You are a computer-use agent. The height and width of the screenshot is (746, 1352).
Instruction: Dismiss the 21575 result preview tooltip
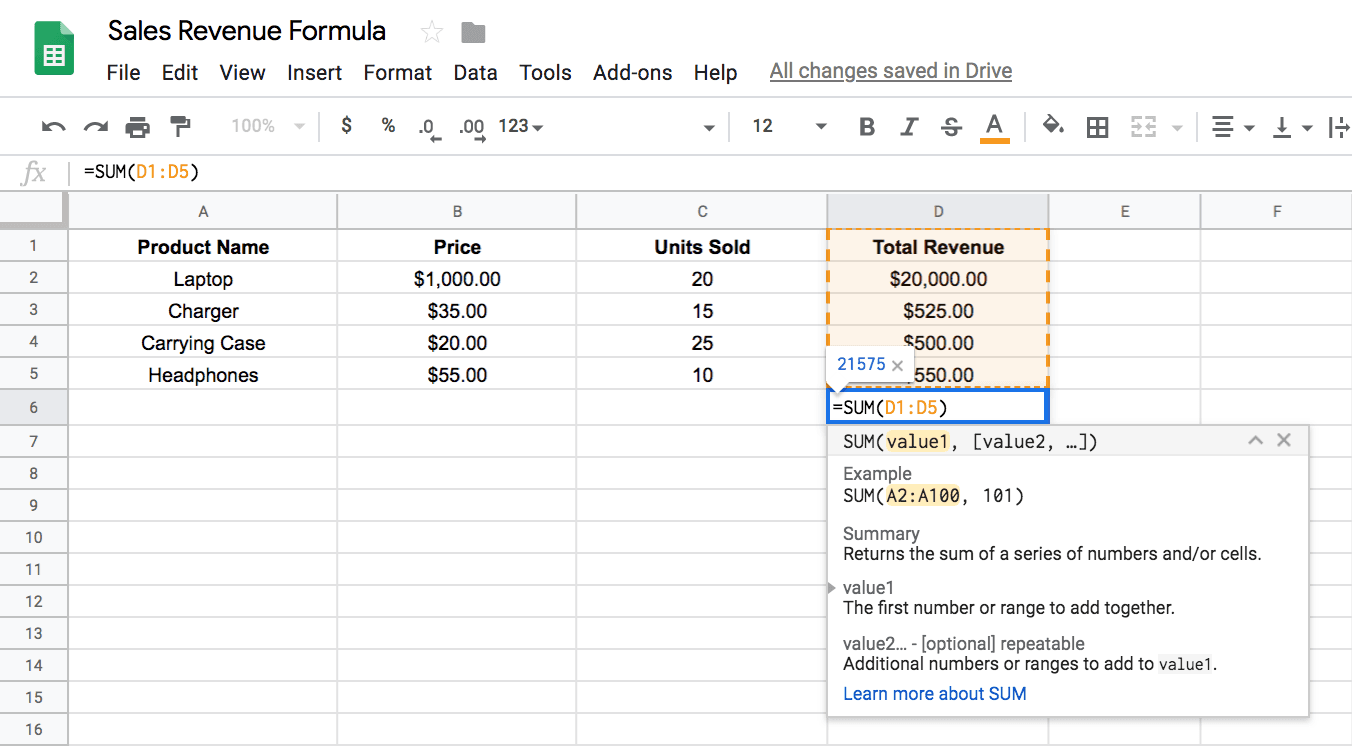(897, 366)
